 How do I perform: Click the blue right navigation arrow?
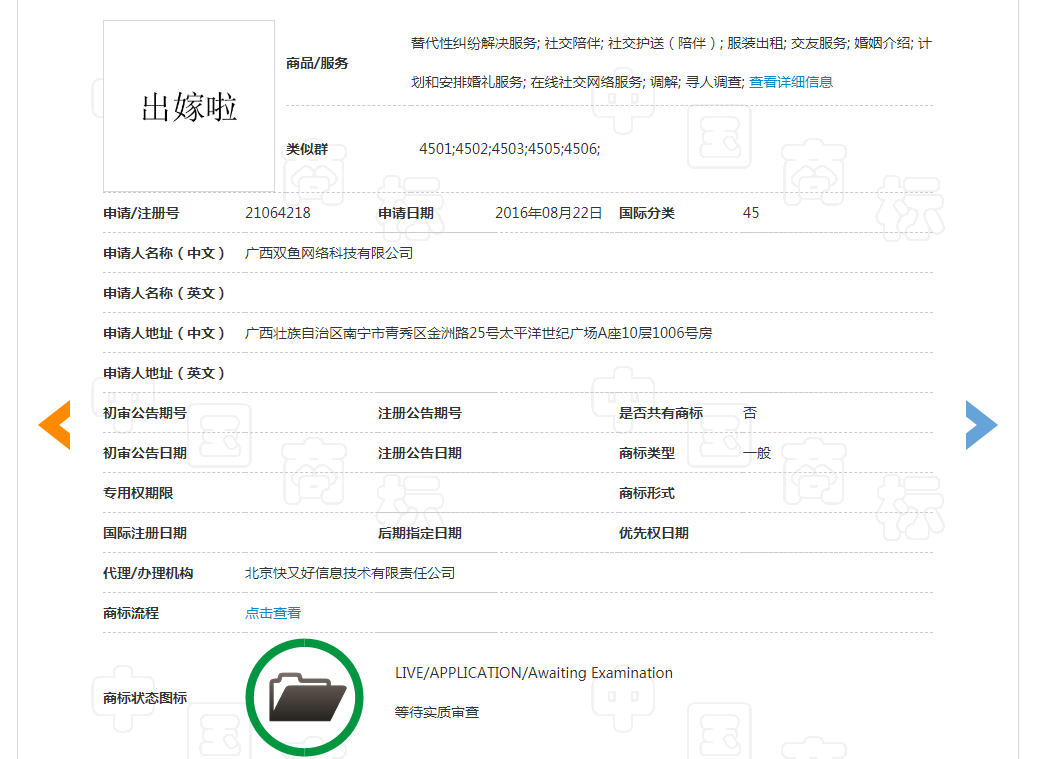tap(982, 424)
